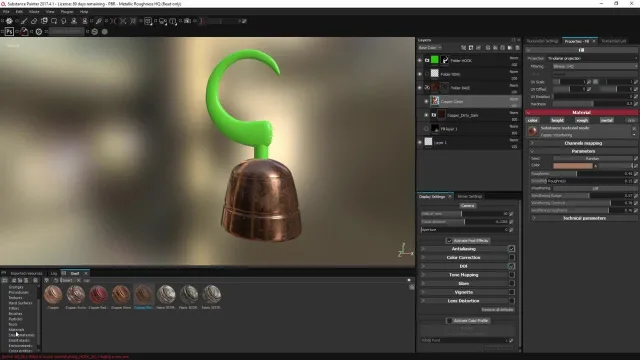Open the Base Color channel dropdown
This screenshot has width=640, height=360.
click(x=430, y=48)
